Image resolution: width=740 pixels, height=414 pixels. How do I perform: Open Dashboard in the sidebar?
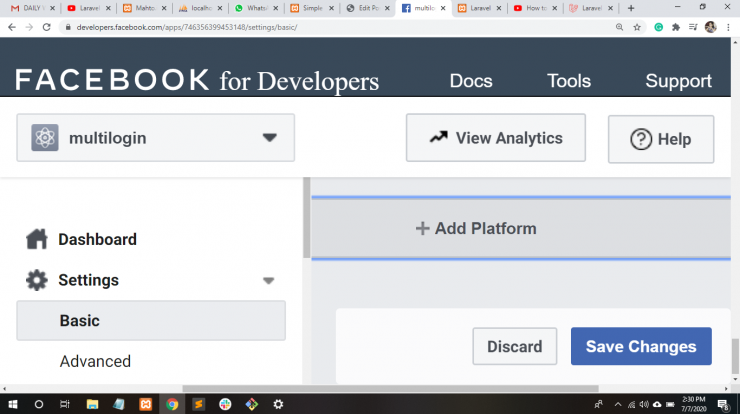click(97, 239)
